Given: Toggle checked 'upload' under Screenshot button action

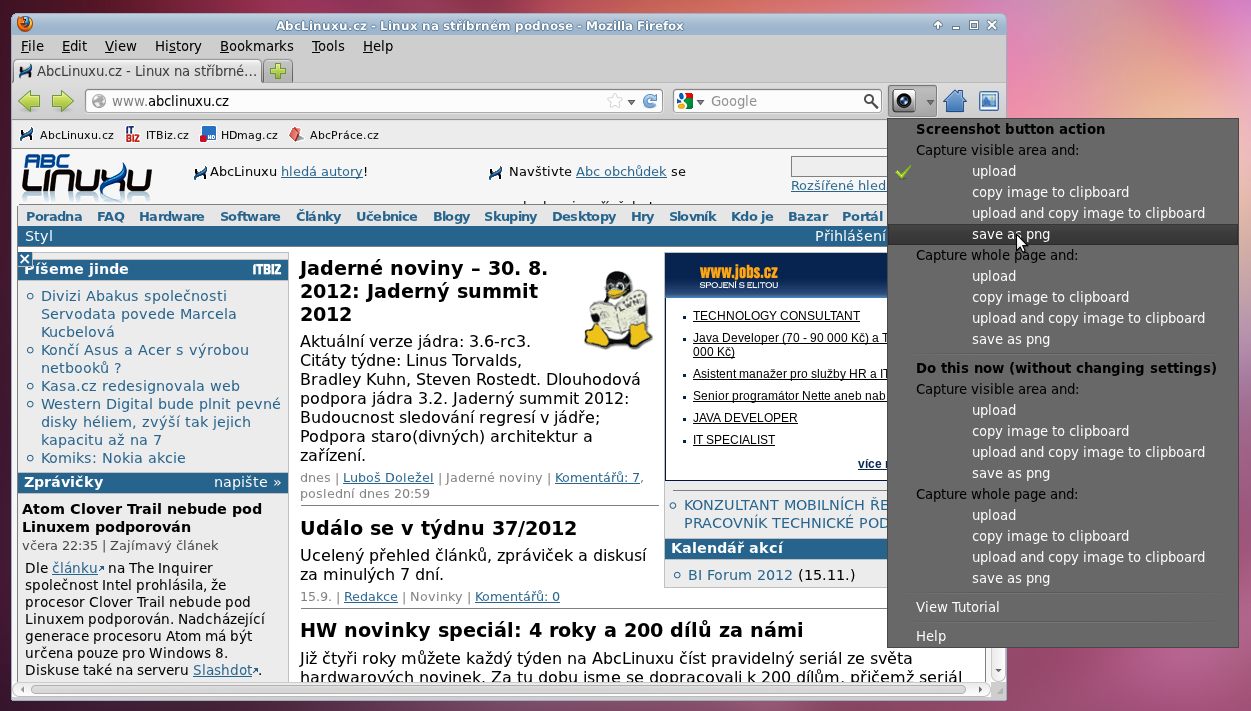Looking at the screenshot, I should coord(994,171).
